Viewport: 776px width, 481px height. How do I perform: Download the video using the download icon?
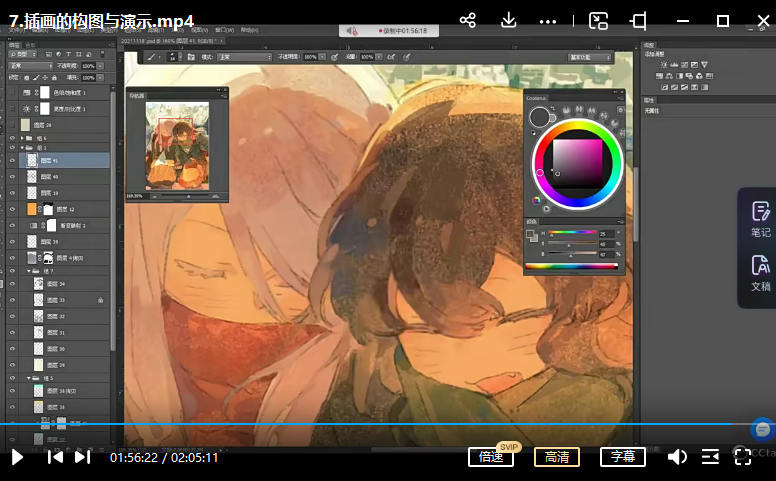508,20
